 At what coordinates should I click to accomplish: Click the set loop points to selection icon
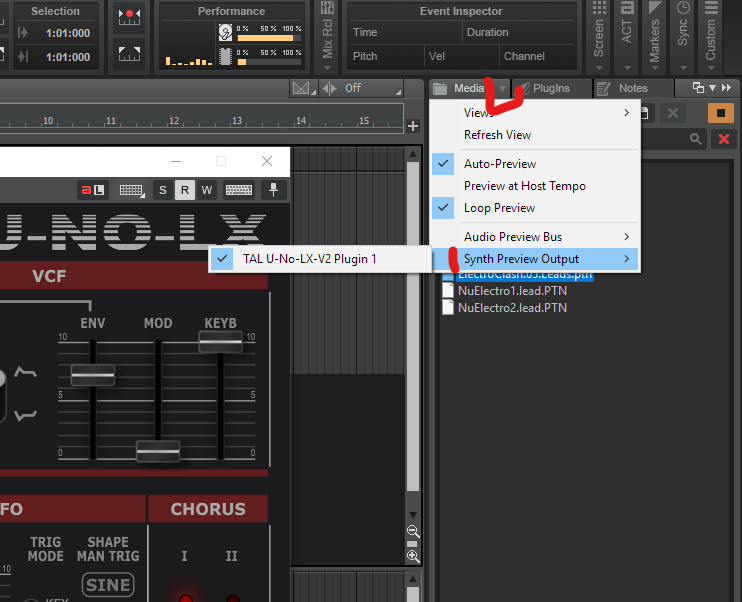[129, 53]
